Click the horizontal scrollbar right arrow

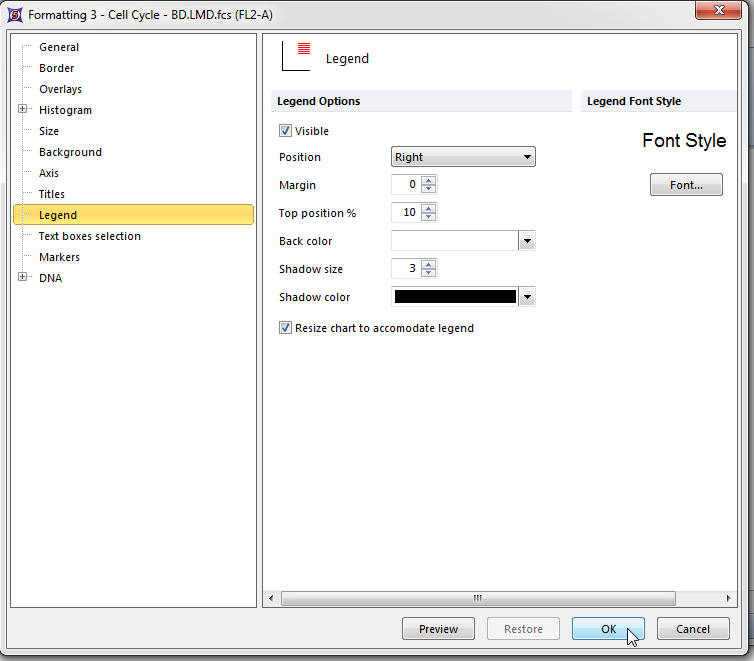pos(728,598)
